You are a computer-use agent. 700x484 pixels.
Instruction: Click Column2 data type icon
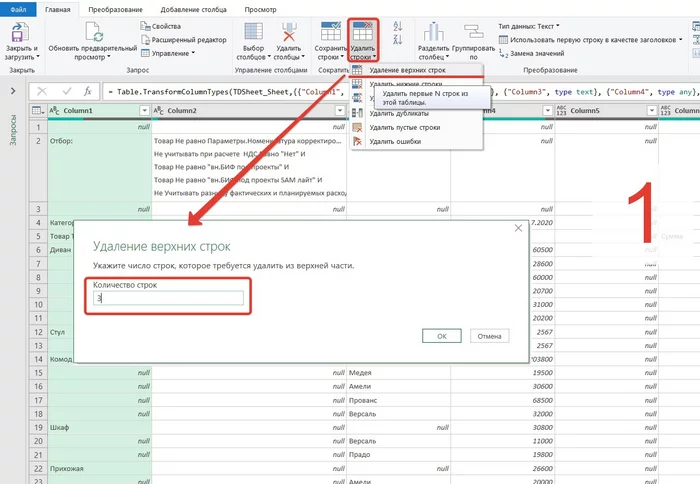[x=158, y=110]
